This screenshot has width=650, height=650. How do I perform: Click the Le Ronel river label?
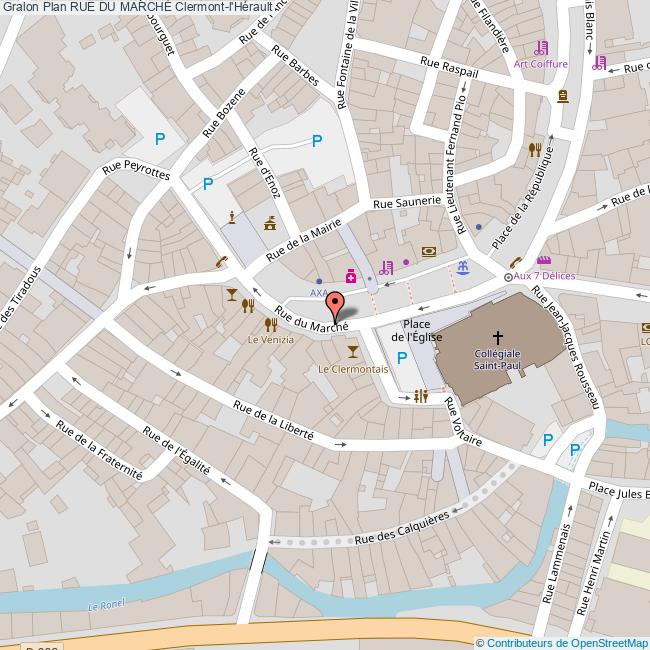pyautogui.click(x=103, y=606)
